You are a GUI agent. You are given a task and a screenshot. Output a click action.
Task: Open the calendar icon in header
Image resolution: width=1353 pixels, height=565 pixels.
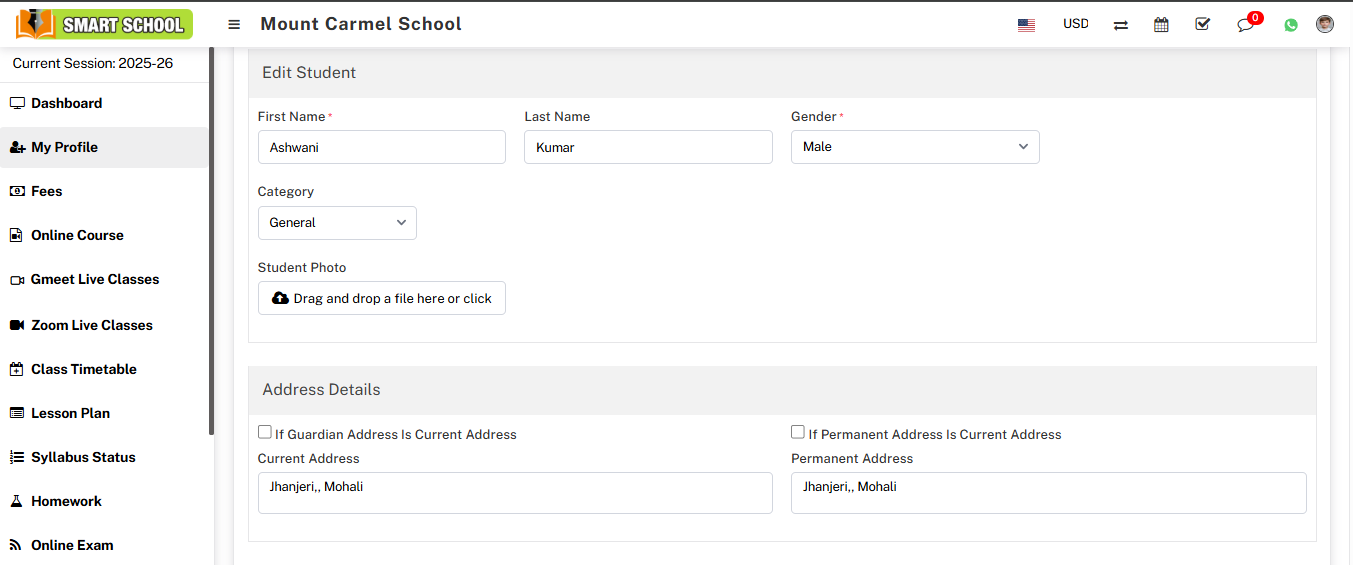(1161, 25)
